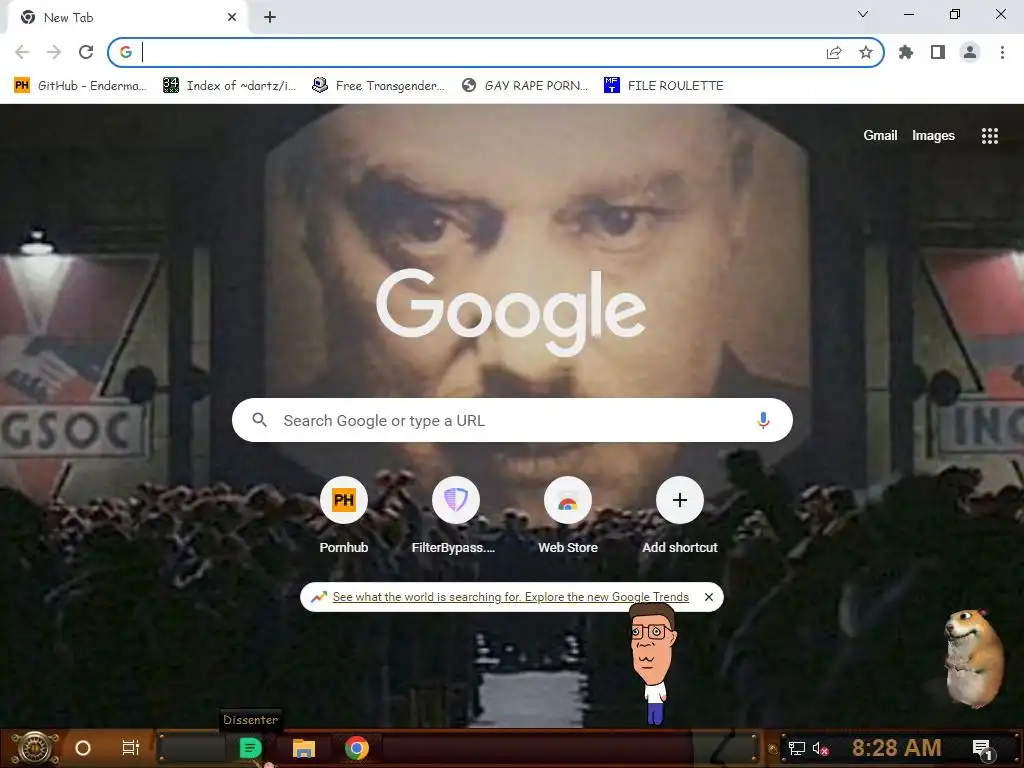Open Gmail link

coord(880,135)
